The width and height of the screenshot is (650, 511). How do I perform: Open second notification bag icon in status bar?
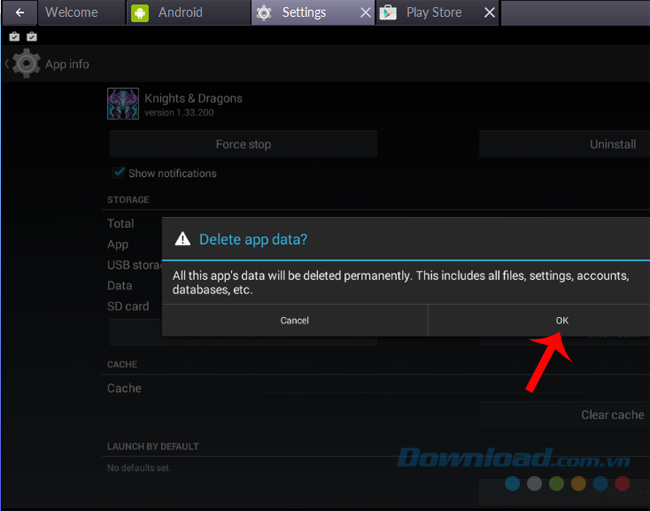click(32, 36)
